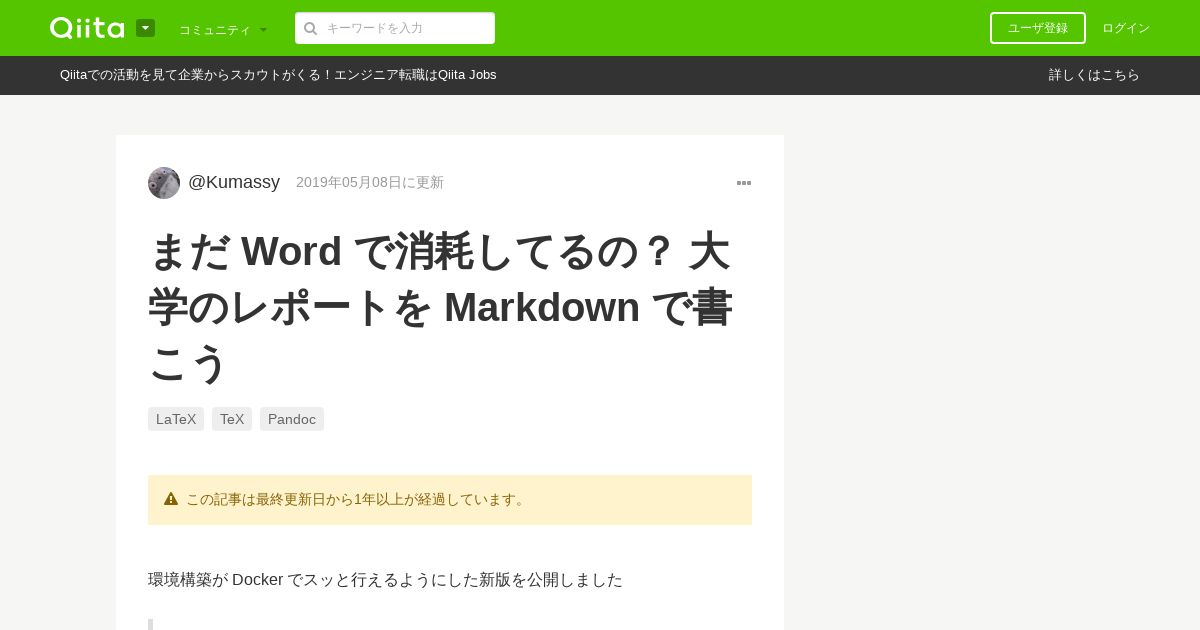
Task: Click the ユーザ登録 button
Action: pos(1038,28)
